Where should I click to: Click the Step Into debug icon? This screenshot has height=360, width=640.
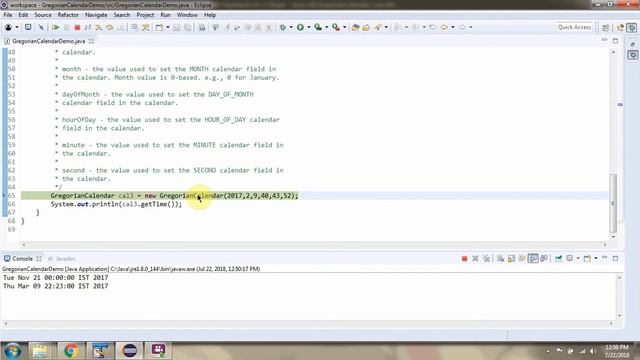coord(99,27)
